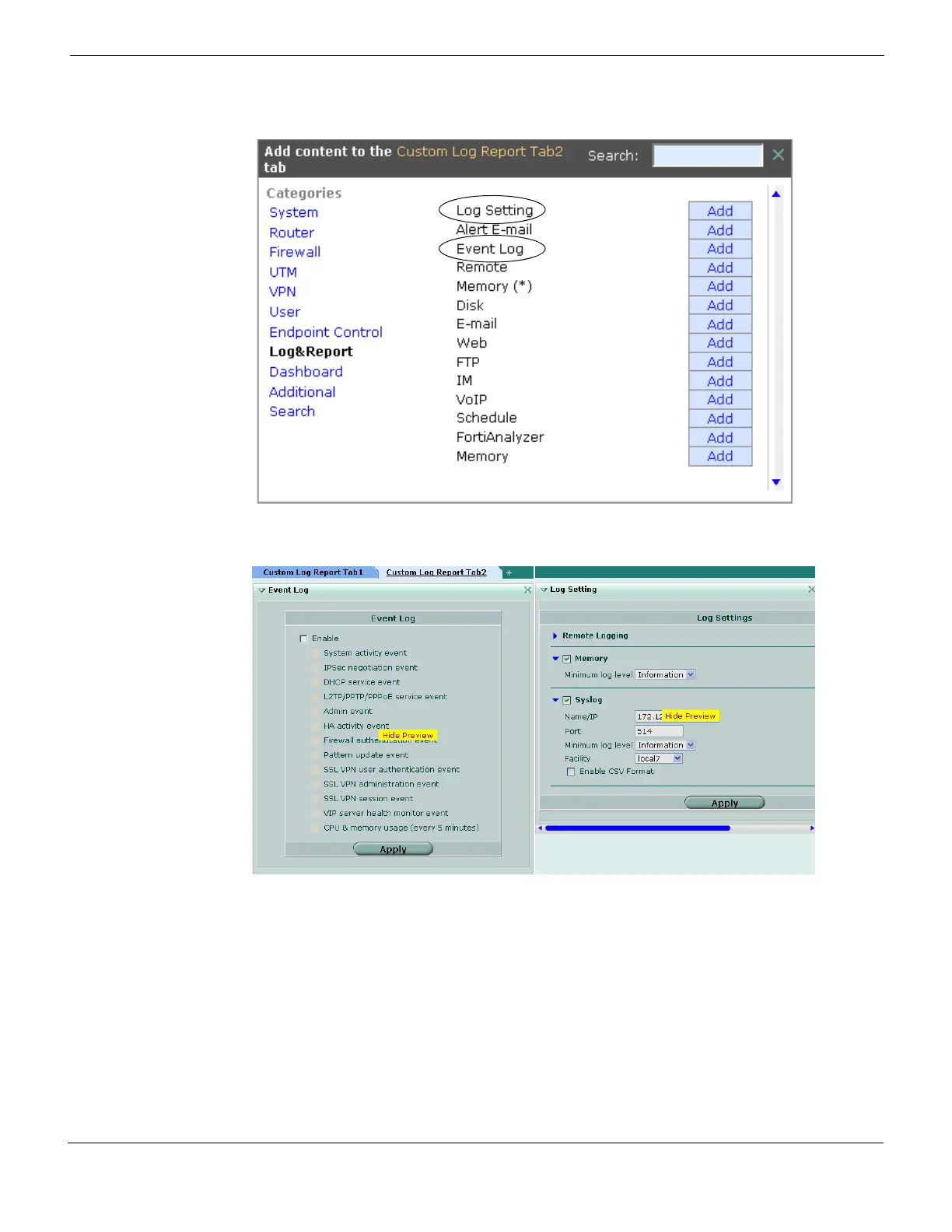
Task: Add the Event Log widget
Action: tap(720, 249)
